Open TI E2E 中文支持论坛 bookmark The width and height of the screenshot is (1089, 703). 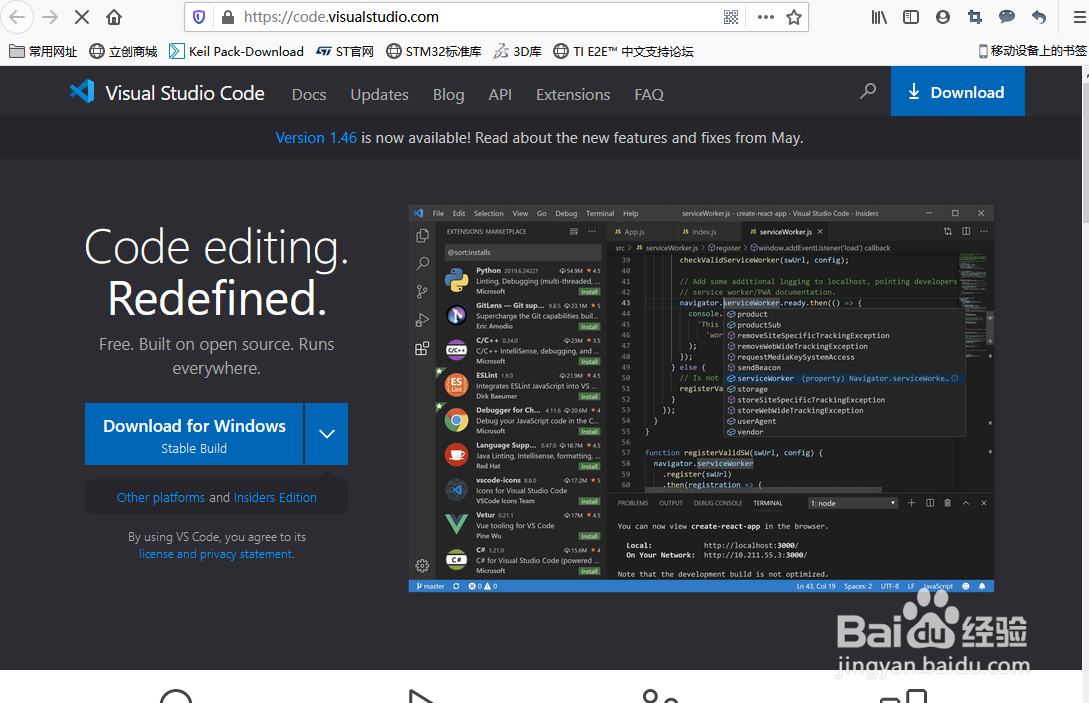tap(624, 51)
